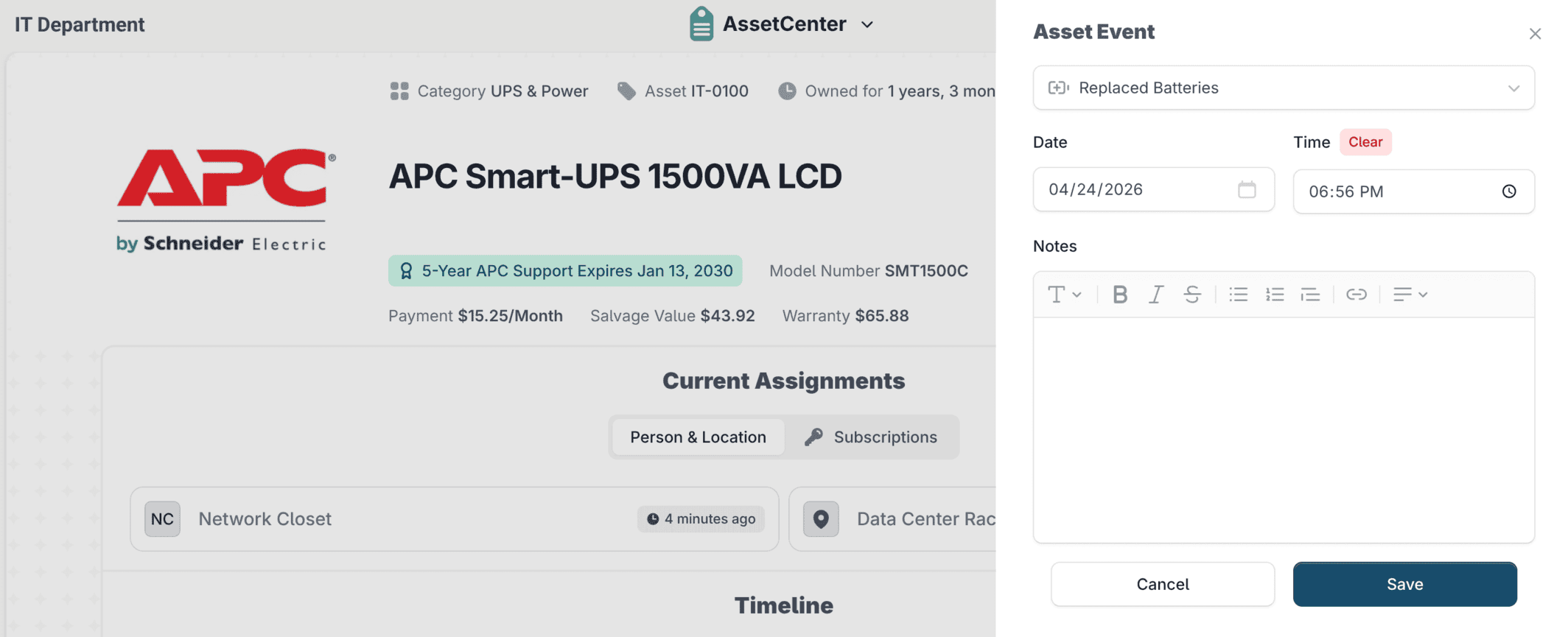
Task: Click the Time input field
Action: pos(1413,191)
